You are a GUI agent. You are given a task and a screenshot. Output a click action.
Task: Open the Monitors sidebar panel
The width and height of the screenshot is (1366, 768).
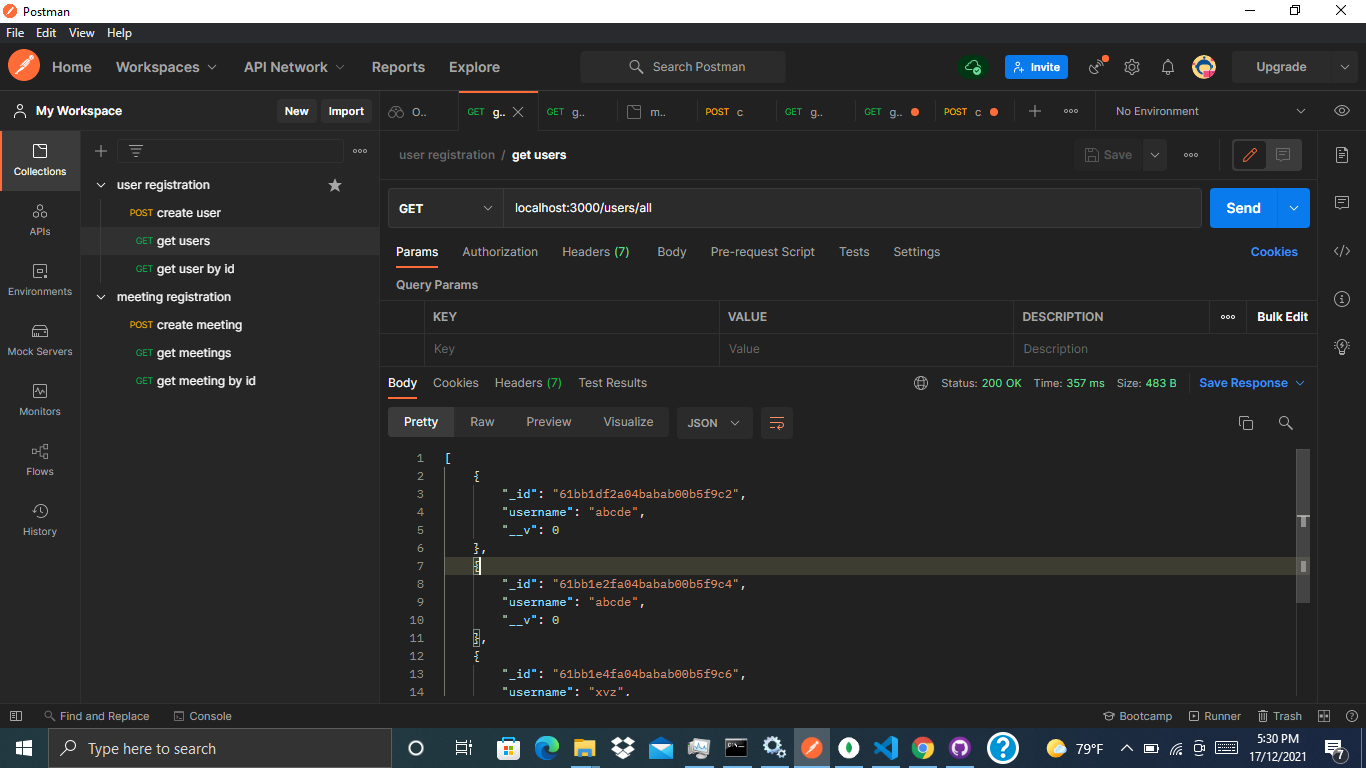tap(40, 400)
